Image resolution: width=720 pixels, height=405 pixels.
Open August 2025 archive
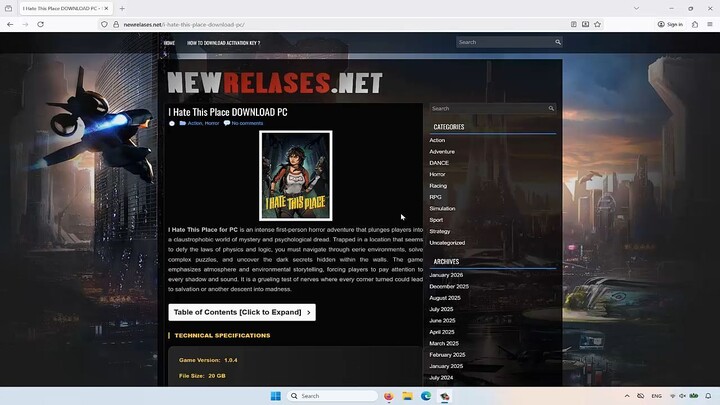point(445,298)
